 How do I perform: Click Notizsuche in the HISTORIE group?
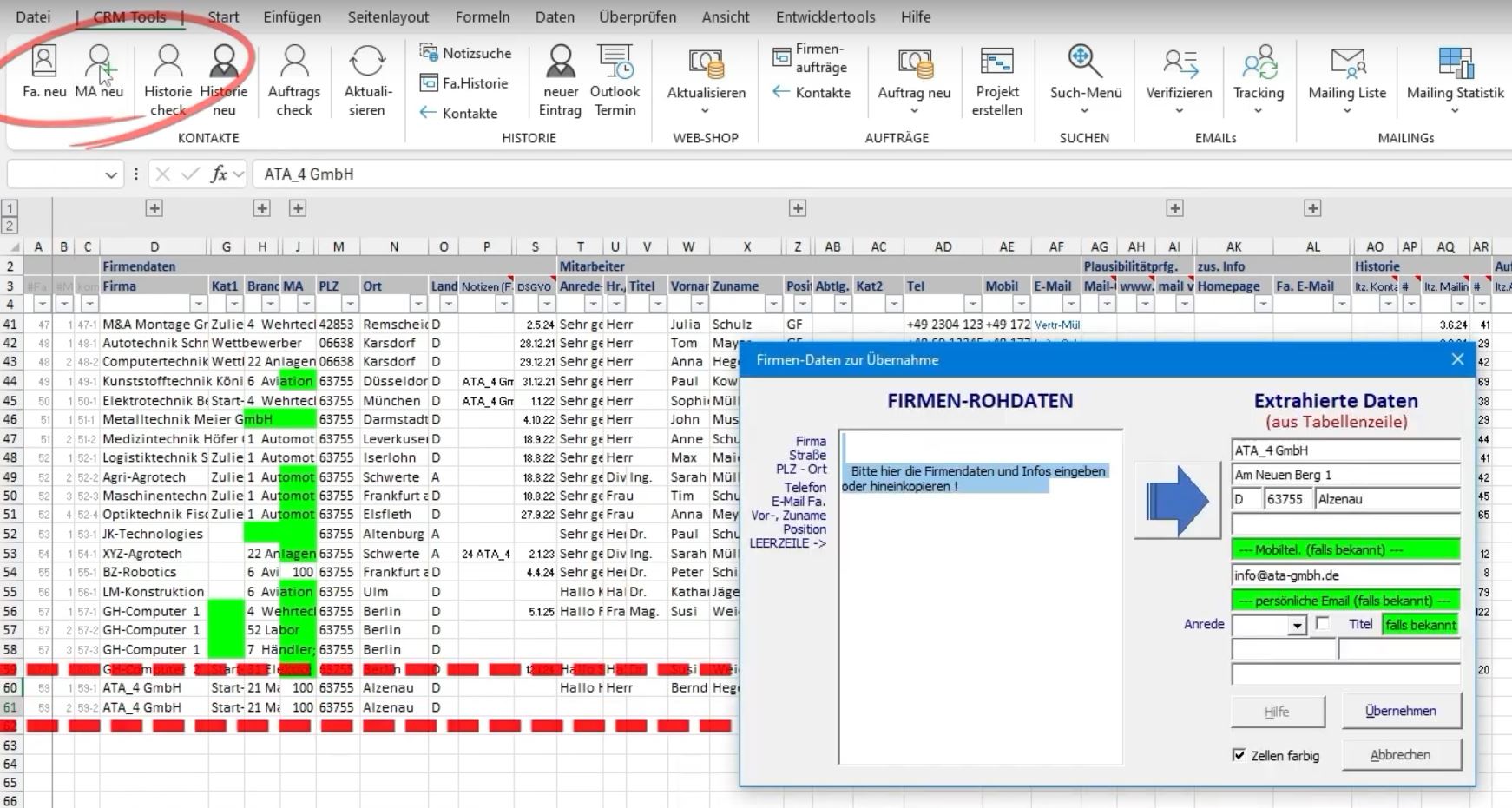pos(466,53)
